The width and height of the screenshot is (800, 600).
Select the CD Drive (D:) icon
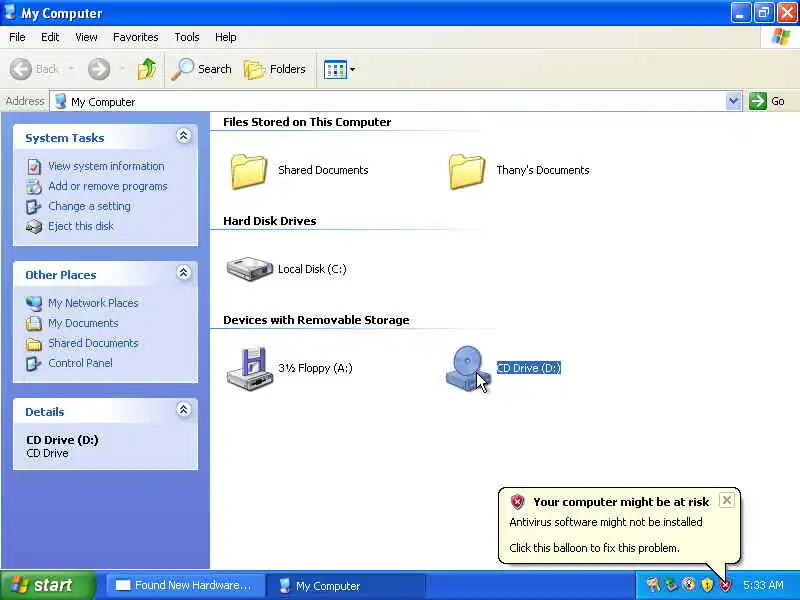click(x=467, y=368)
